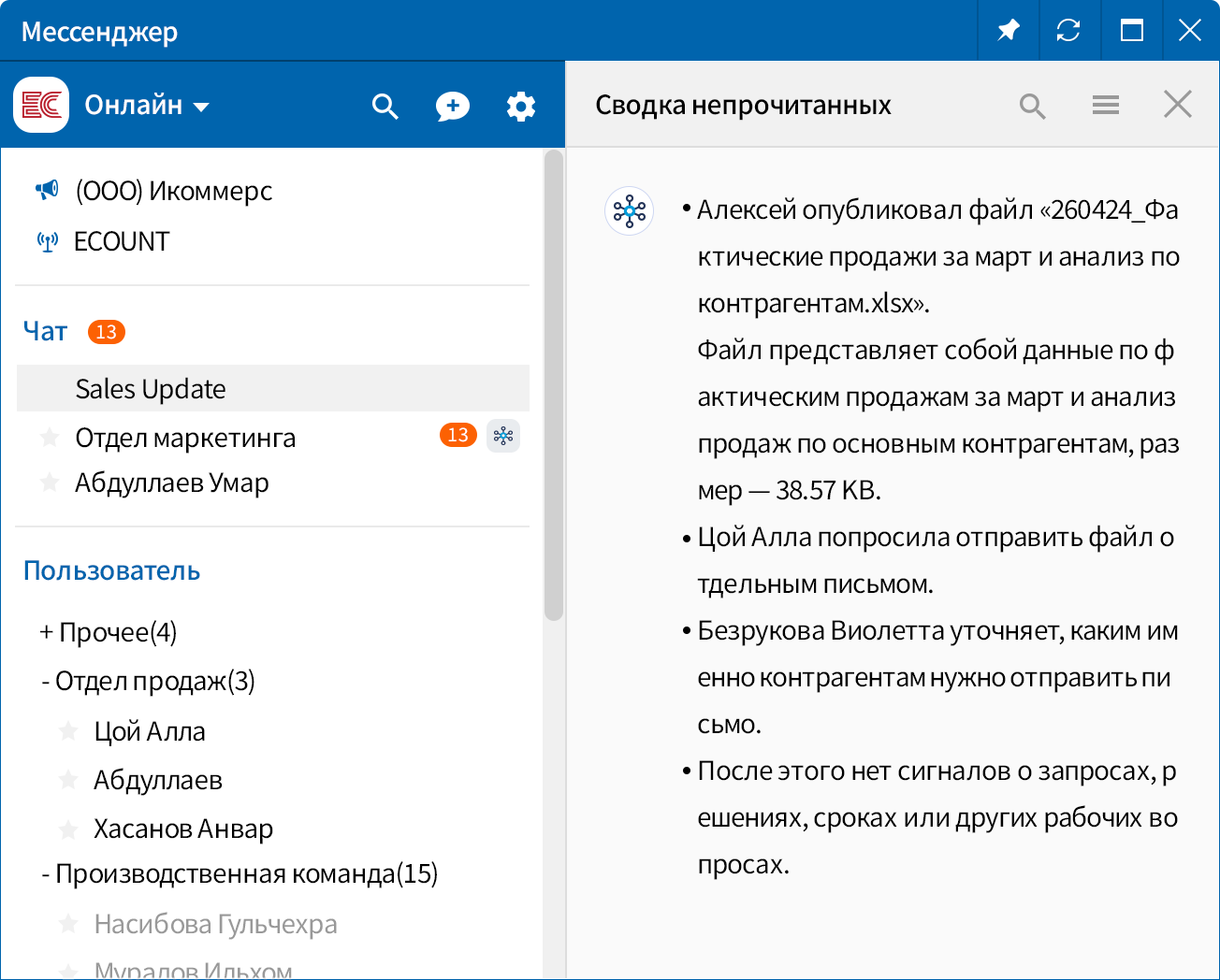Viewport: 1220px width, 980px height.
Task: Collapse the Отдел продаж(3) group
Action: click(x=148, y=681)
